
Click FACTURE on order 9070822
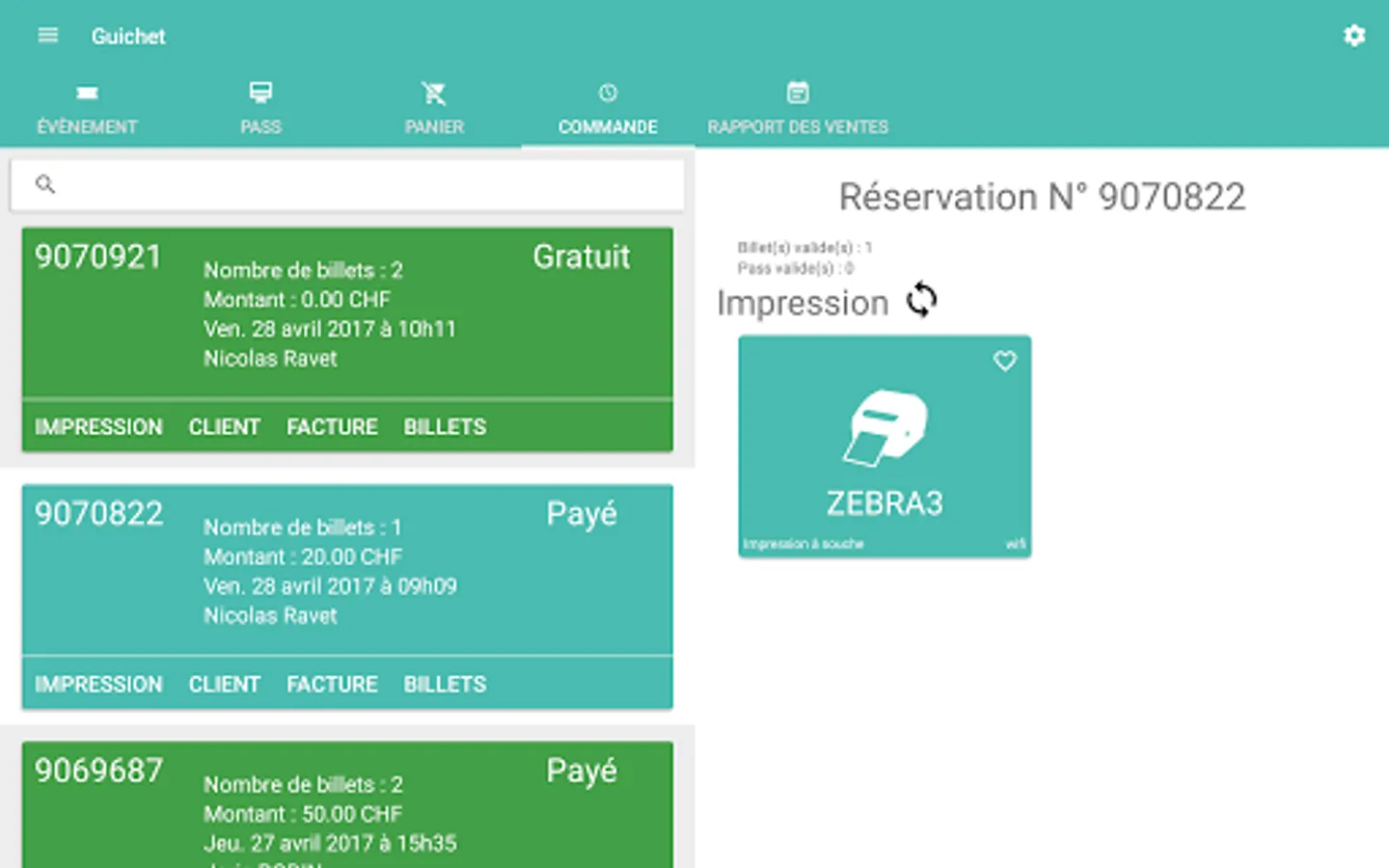click(332, 685)
